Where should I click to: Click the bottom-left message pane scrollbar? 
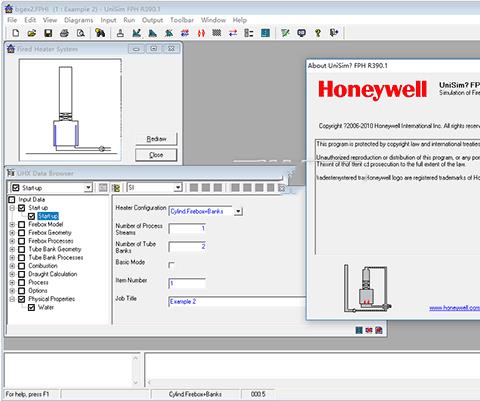[135, 370]
